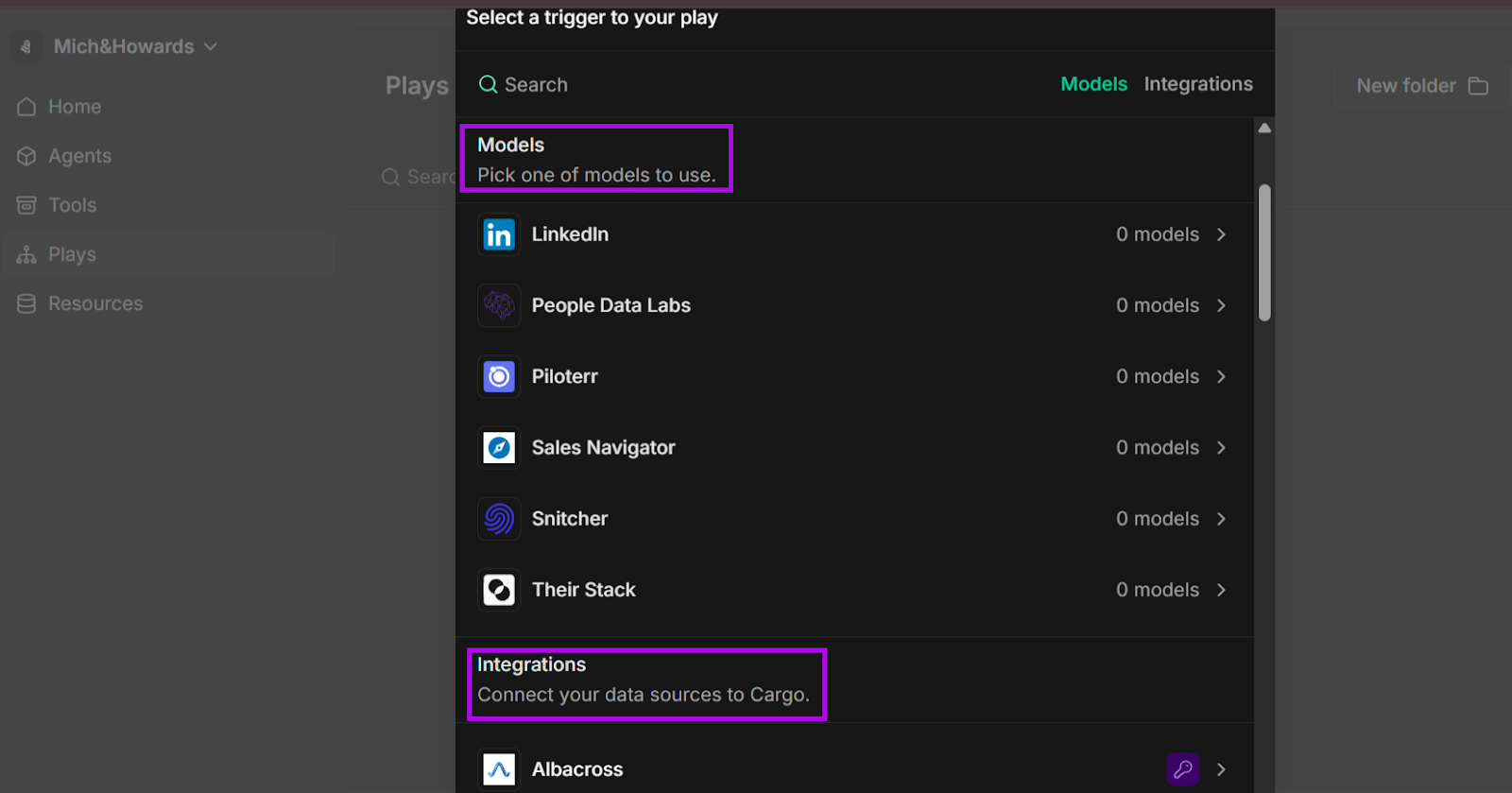The height and width of the screenshot is (793, 1512).
Task: Click '0 models' in Their Stack row
Action: [1158, 590]
